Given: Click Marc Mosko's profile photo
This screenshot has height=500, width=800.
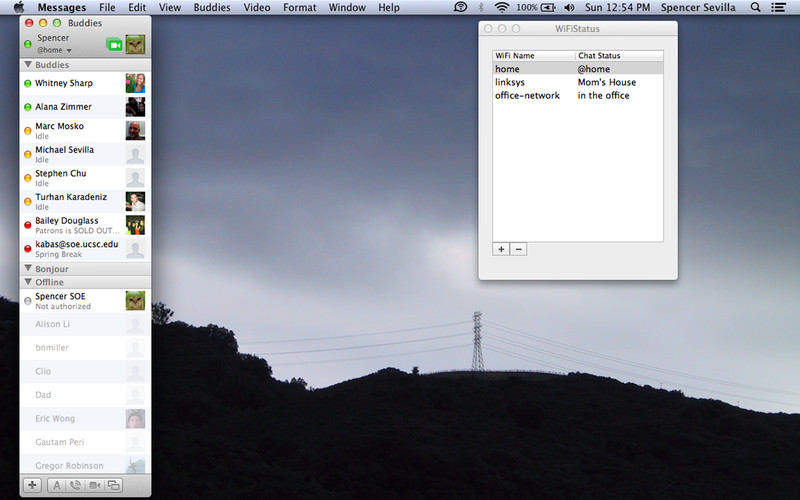Looking at the screenshot, I should pyautogui.click(x=135, y=130).
